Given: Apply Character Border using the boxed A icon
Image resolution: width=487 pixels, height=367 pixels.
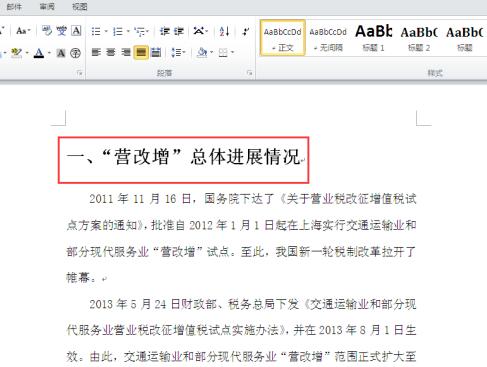Looking at the screenshot, I should pyautogui.click(x=76, y=31).
